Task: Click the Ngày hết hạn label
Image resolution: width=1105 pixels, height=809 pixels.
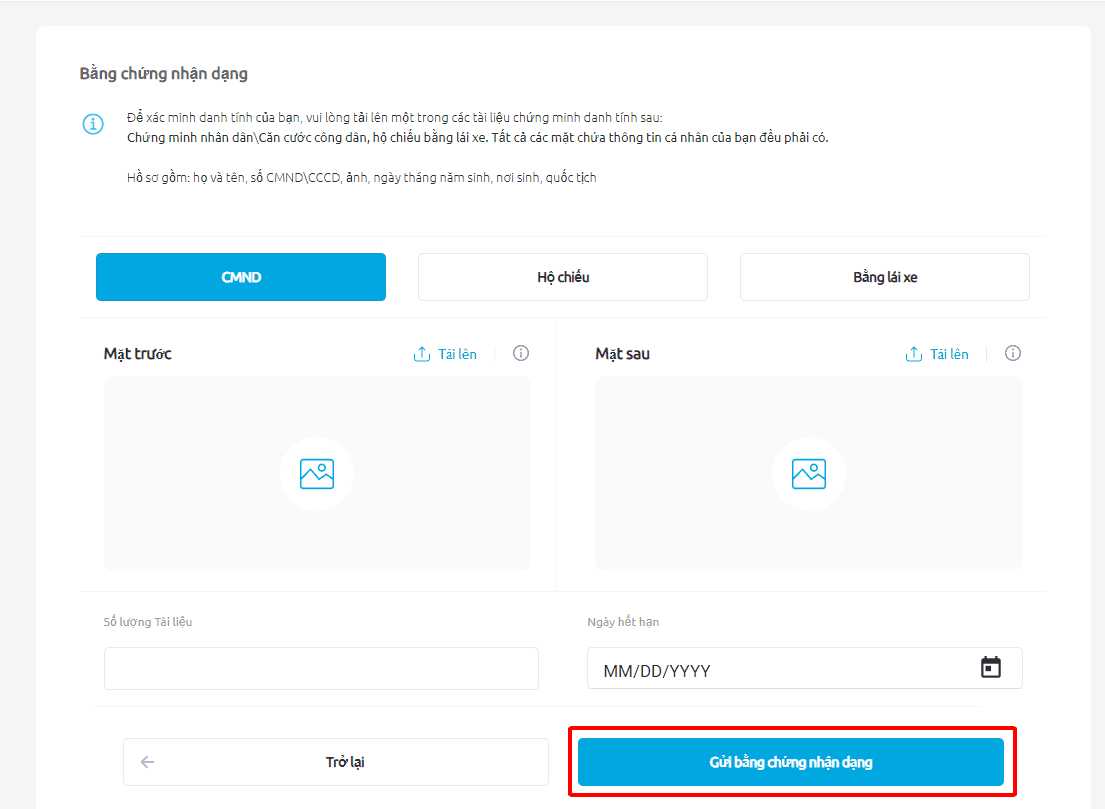Action: click(623, 622)
